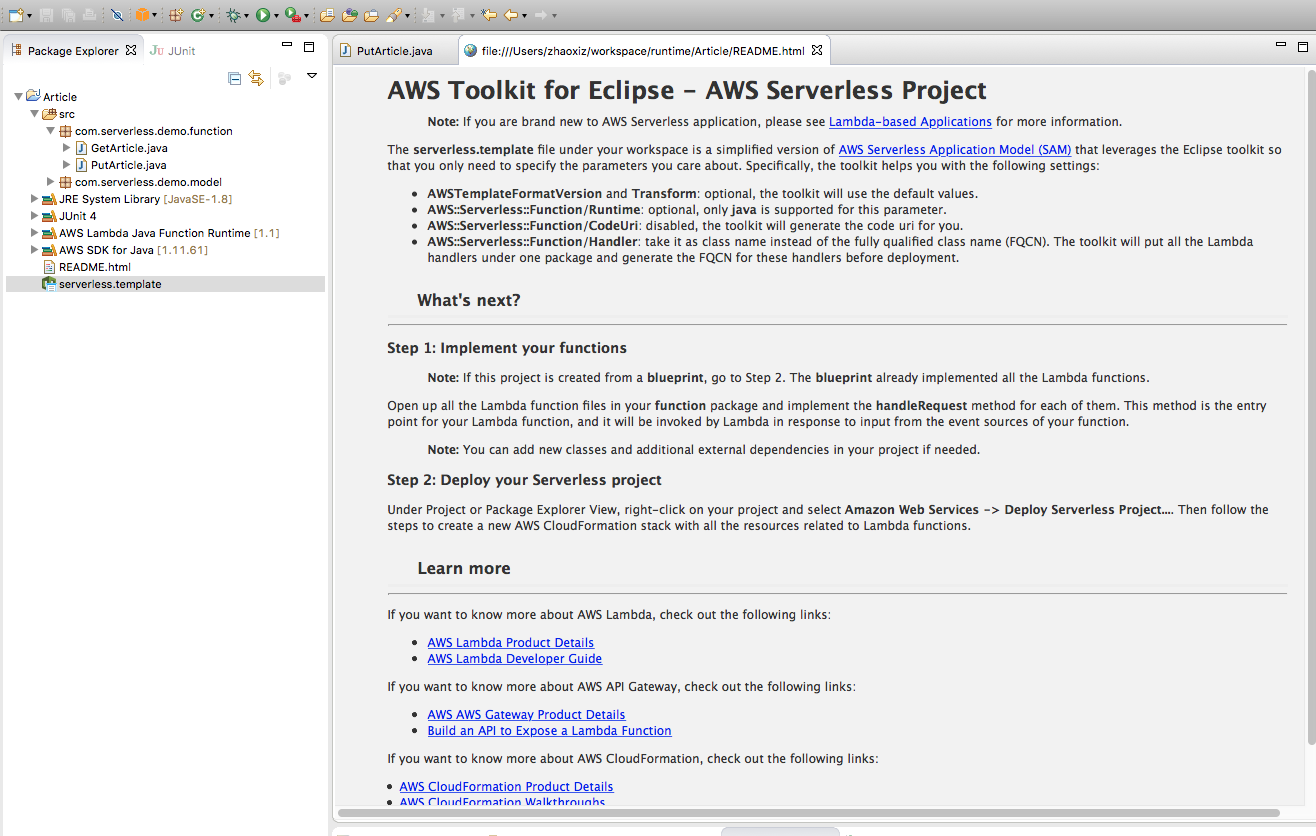Open the AWS AWS Gateway Product Details link
This screenshot has width=1316, height=836.
point(526,715)
